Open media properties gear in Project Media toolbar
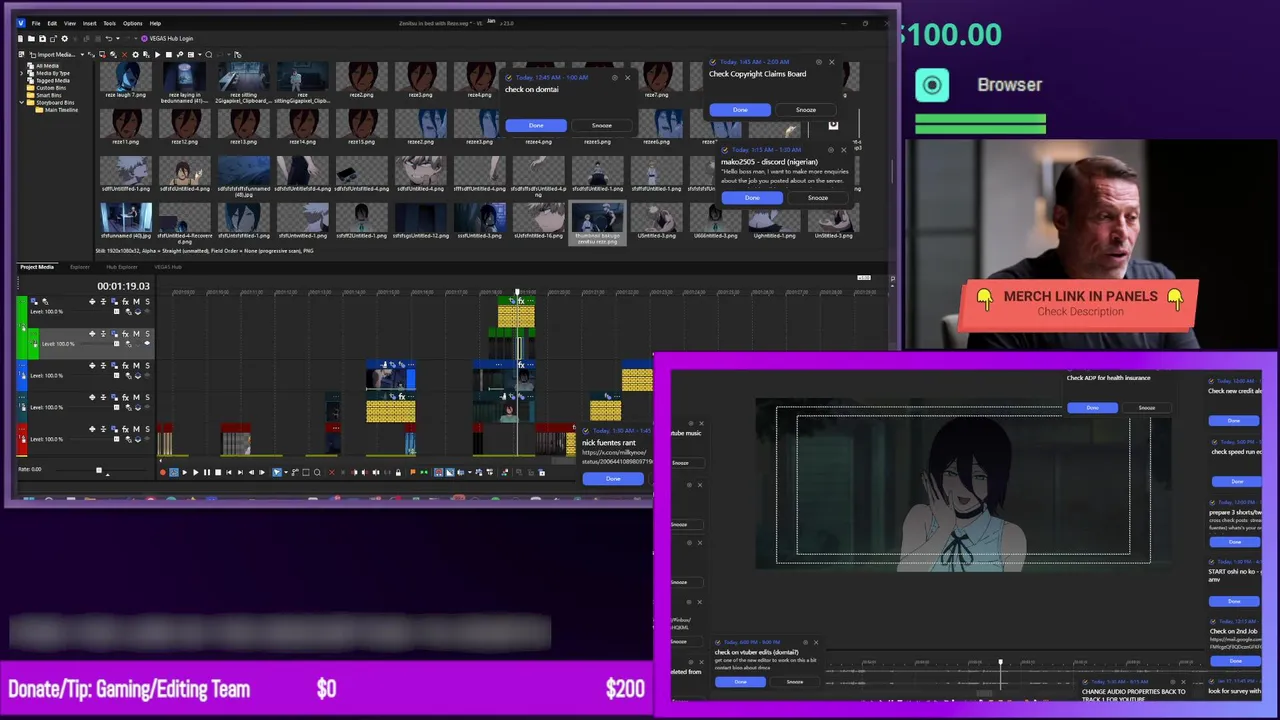The image size is (1280, 720). pyautogui.click(x=135, y=54)
